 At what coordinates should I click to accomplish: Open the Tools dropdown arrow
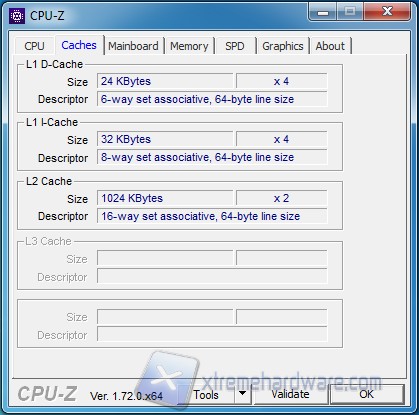point(243,394)
